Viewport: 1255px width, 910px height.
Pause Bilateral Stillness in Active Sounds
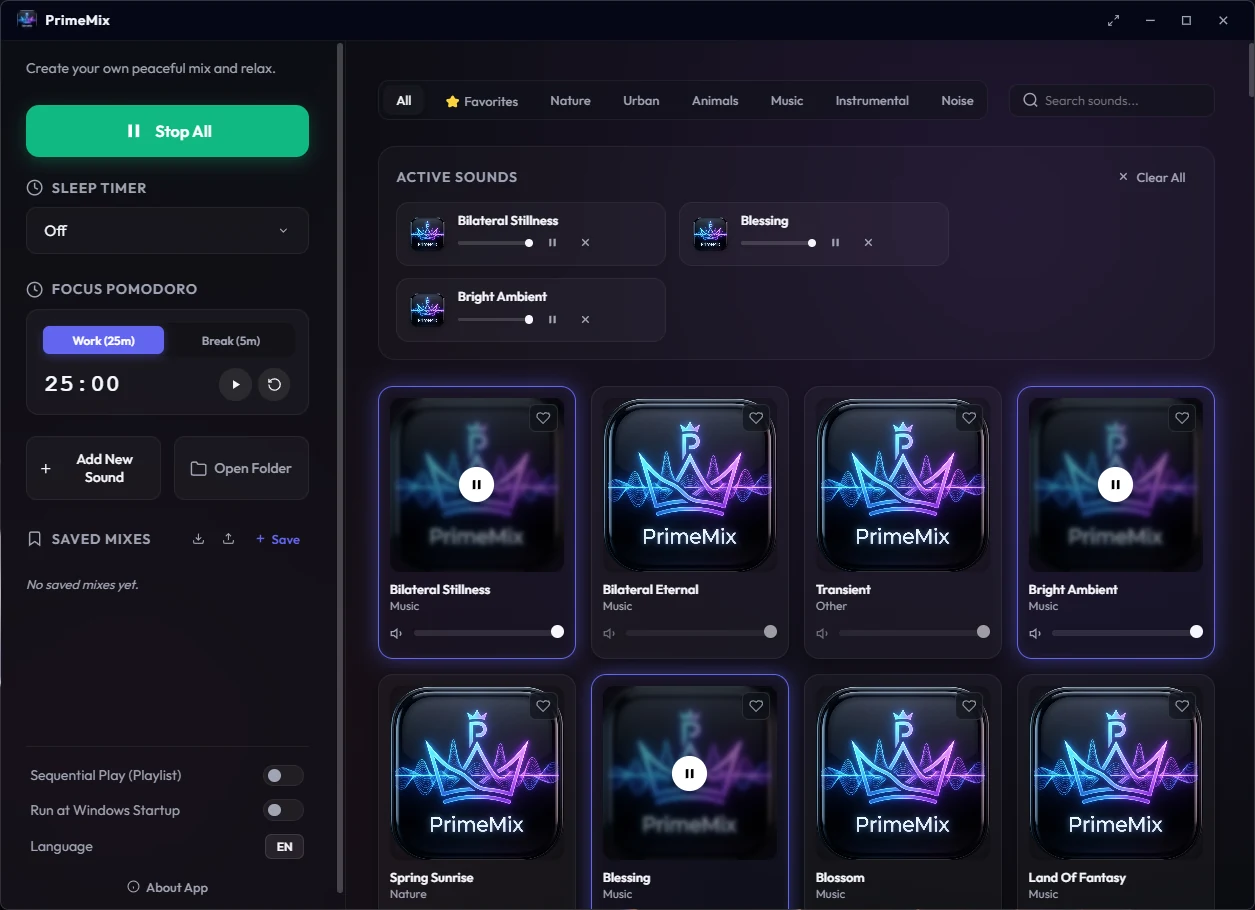click(552, 243)
